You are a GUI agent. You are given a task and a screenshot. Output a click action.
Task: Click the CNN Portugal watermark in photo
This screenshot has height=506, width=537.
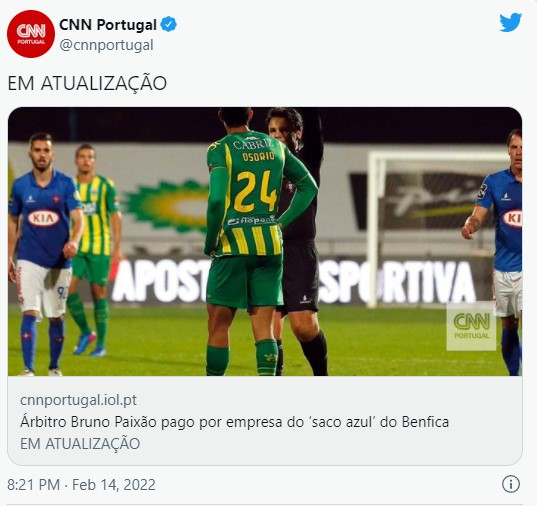click(x=471, y=327)
